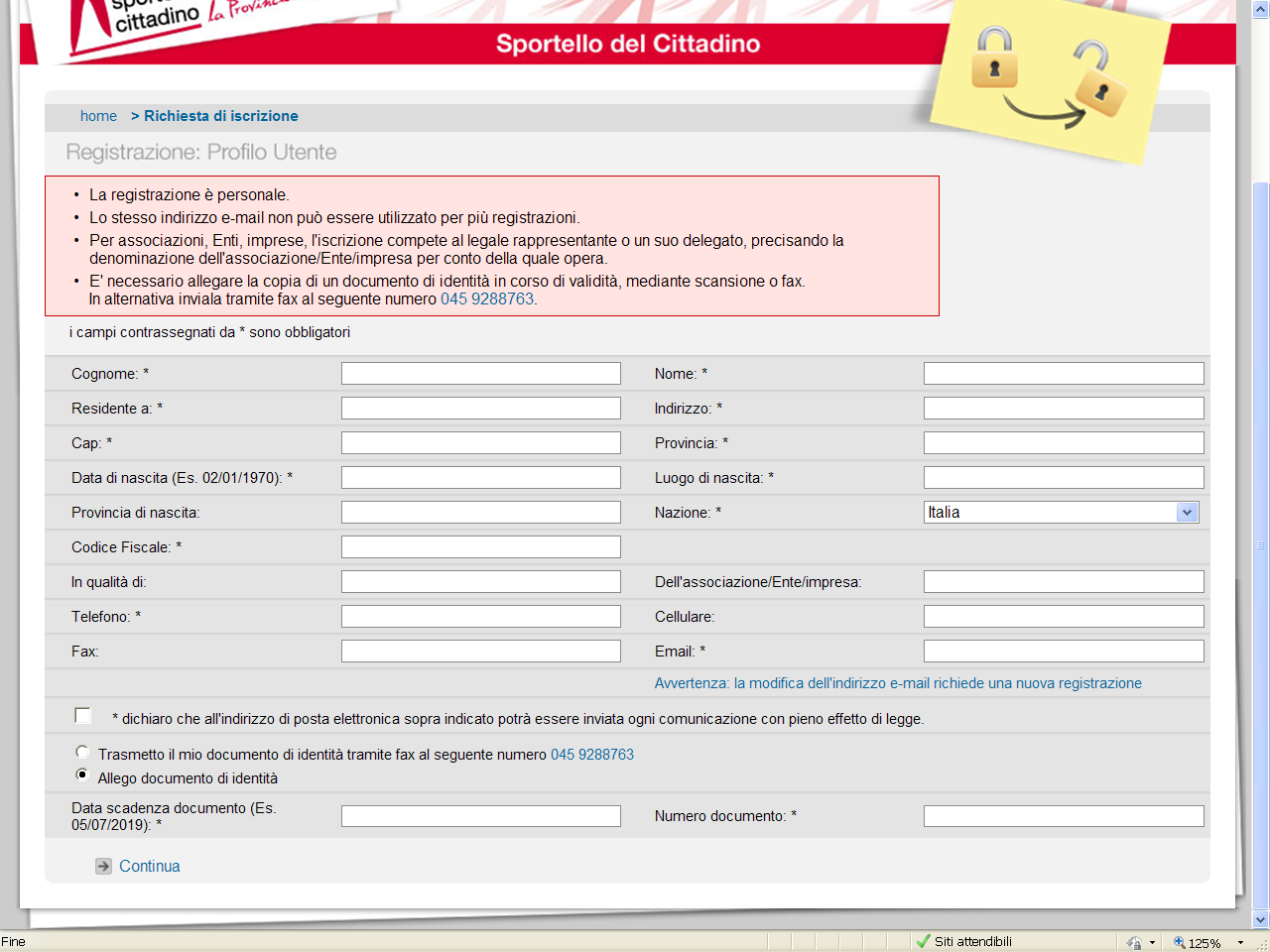This screenshot has height=952, width=1270.
Task: Click the Codice Fiscale field
Action: [x=481, y=547]
